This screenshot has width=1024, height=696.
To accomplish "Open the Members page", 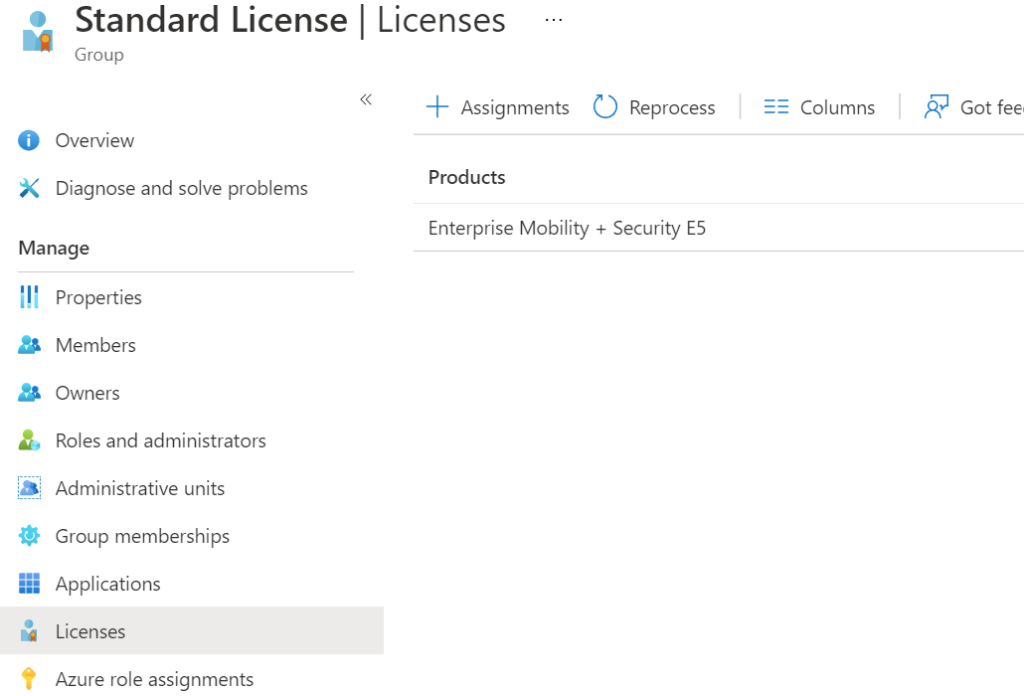I will 96,345.
